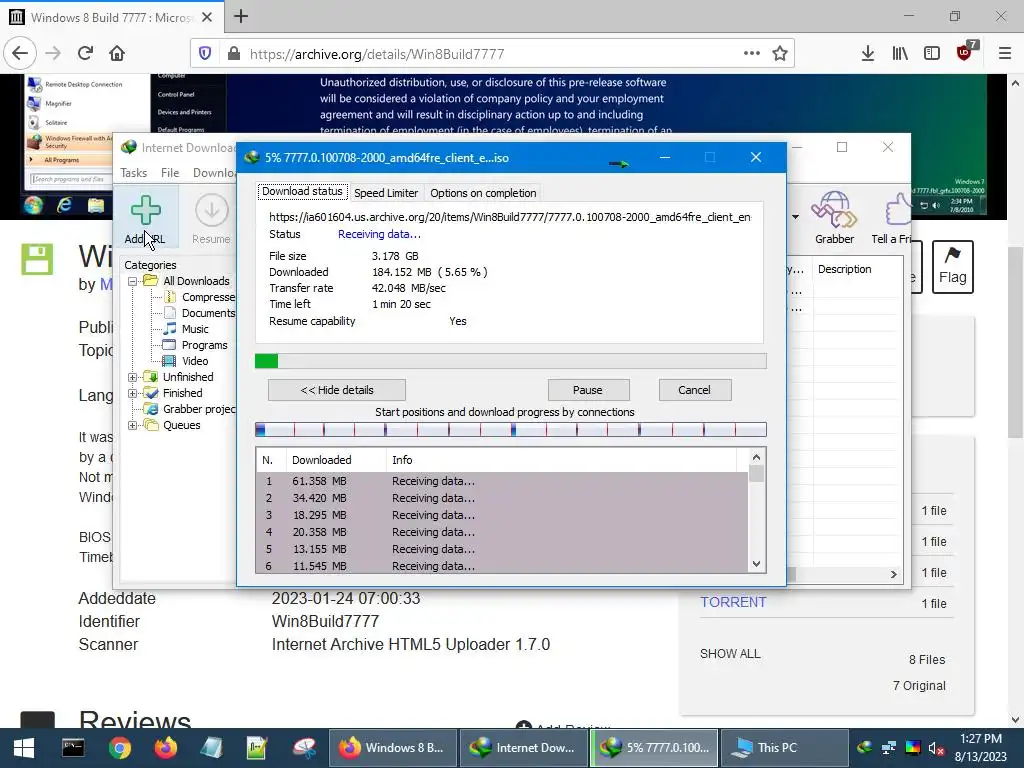Switch to the Speed Limiter tab
1024x768 pixels.
[x=386, y=193]
